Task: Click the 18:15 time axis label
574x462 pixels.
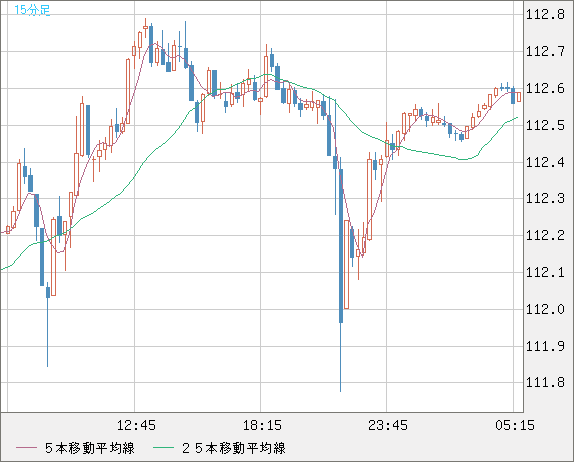Action: point(262,425)
